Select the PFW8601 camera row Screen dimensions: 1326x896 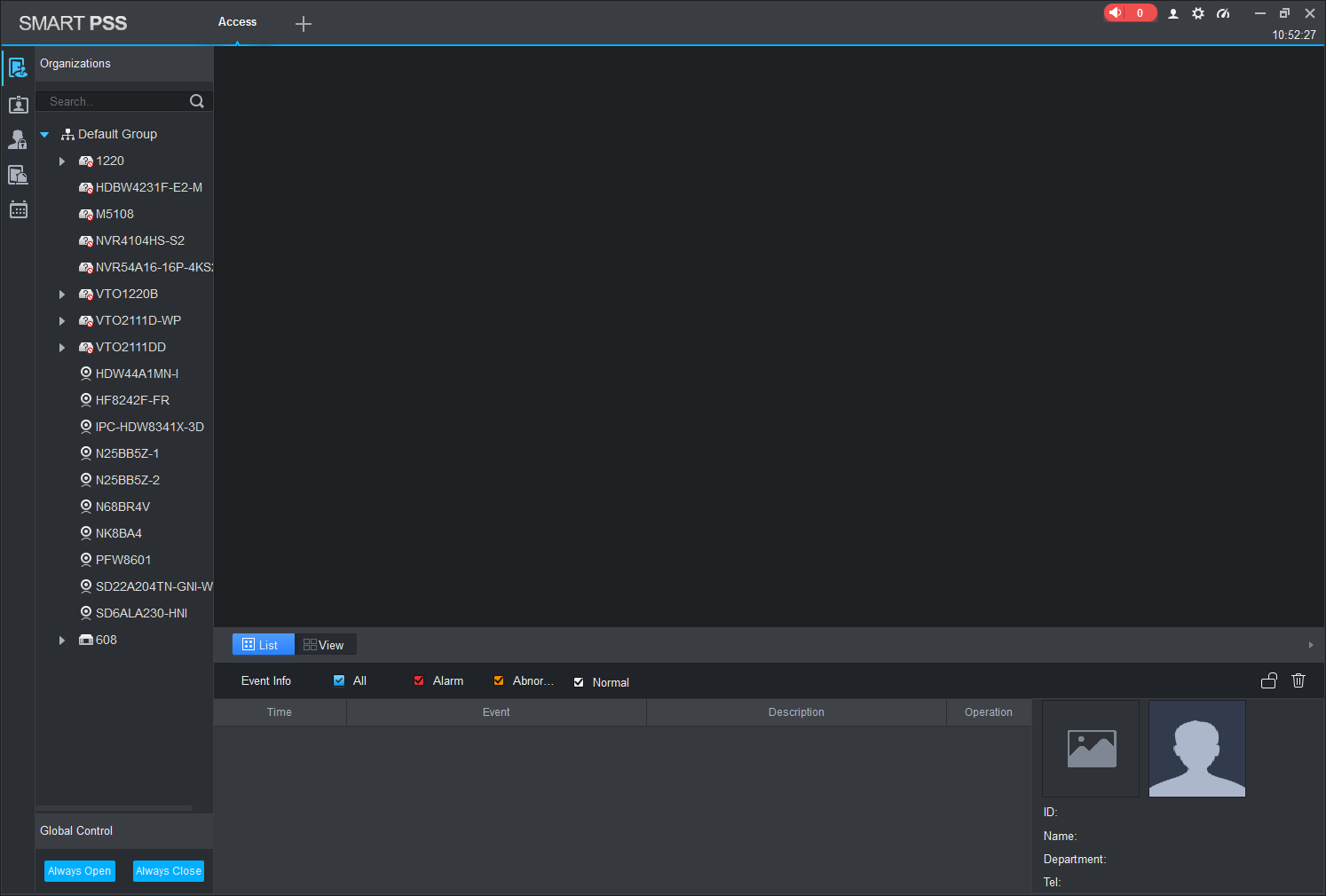124,560
